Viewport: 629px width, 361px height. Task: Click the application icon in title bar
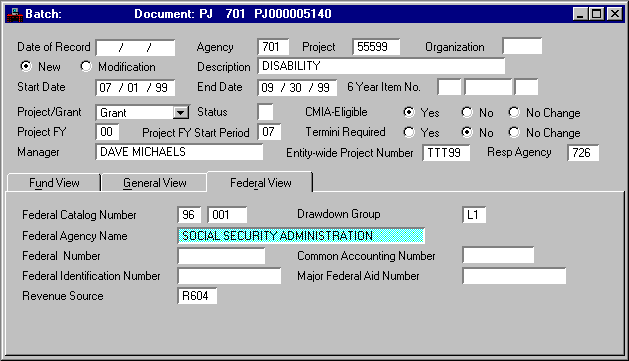click(14, 14)
